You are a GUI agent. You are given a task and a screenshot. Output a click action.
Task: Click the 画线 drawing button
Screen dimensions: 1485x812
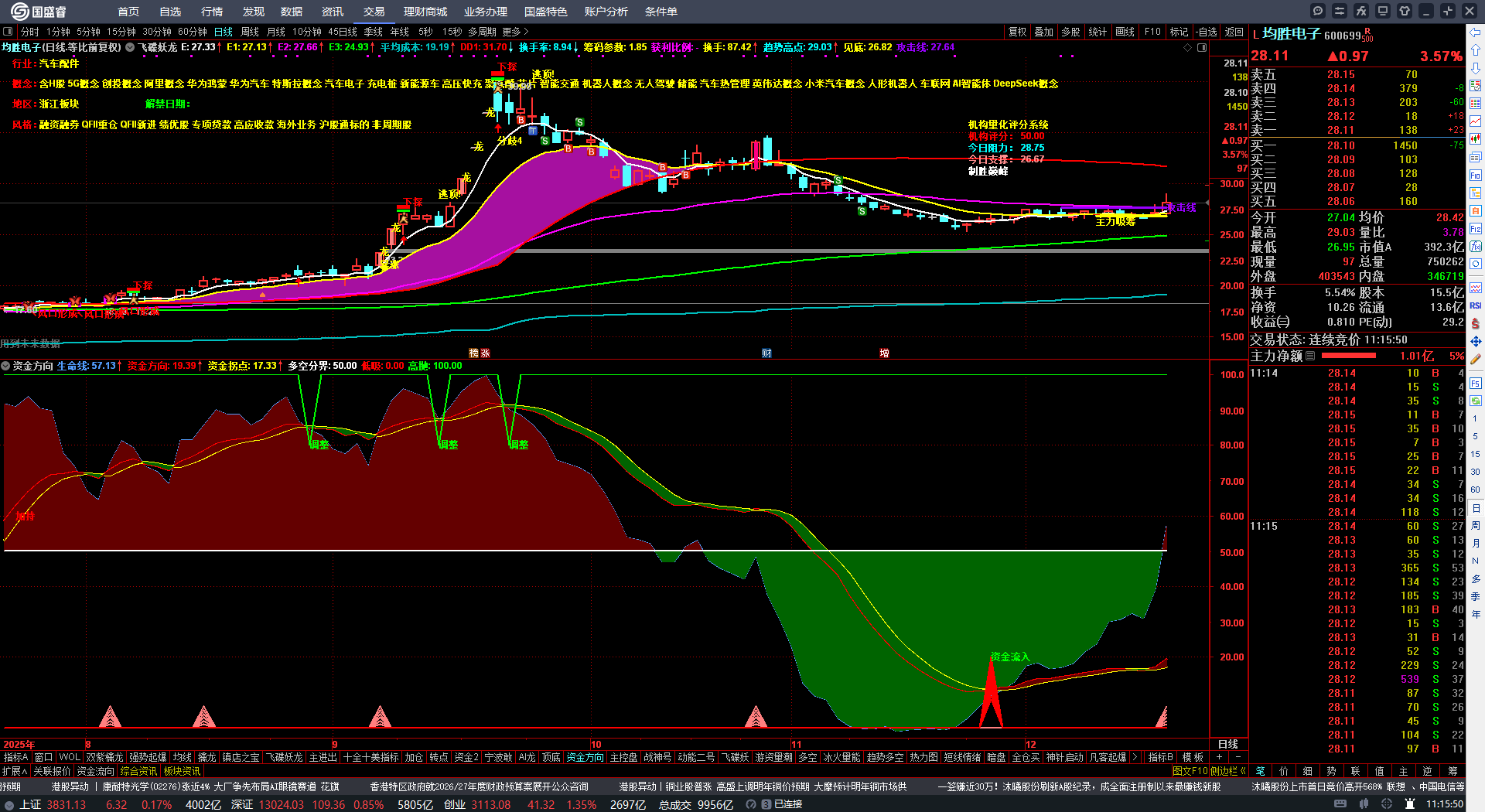tap(1125, 32)
